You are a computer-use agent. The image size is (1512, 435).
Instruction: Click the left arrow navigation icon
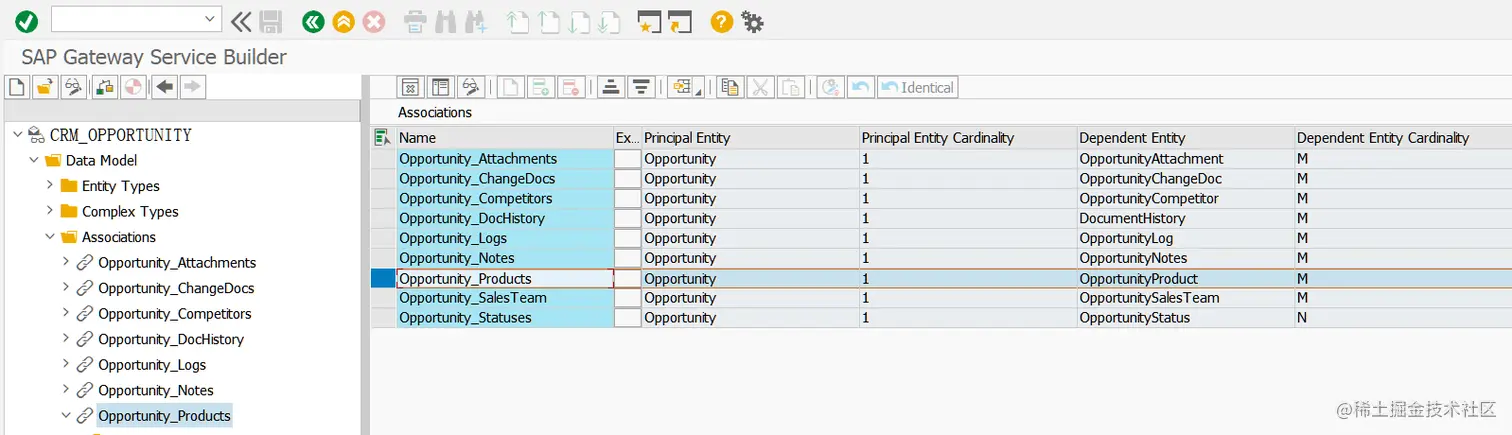coord(165,87)
